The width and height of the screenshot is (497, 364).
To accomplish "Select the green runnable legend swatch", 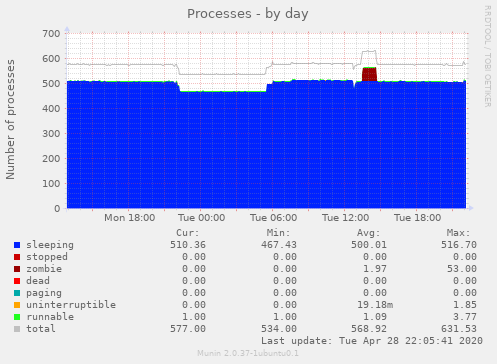I will tap(17, 317).
